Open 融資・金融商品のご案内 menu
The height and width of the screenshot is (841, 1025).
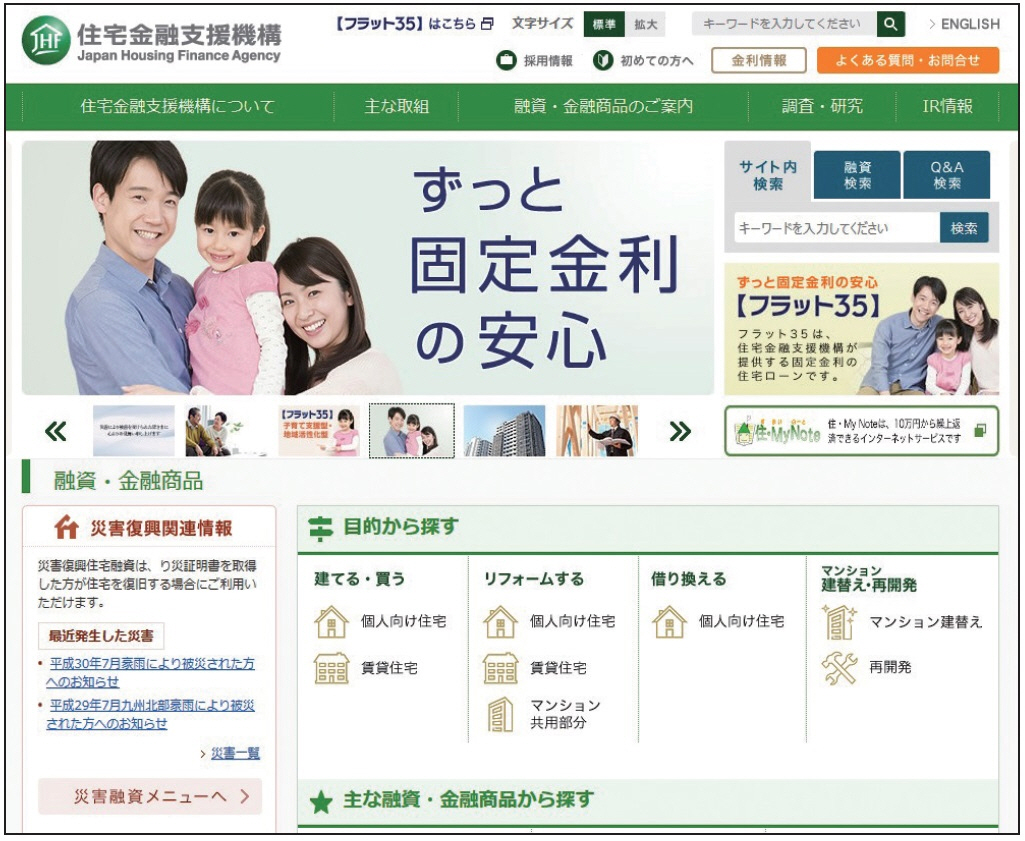pyautogui.click(x=603, y=106)
